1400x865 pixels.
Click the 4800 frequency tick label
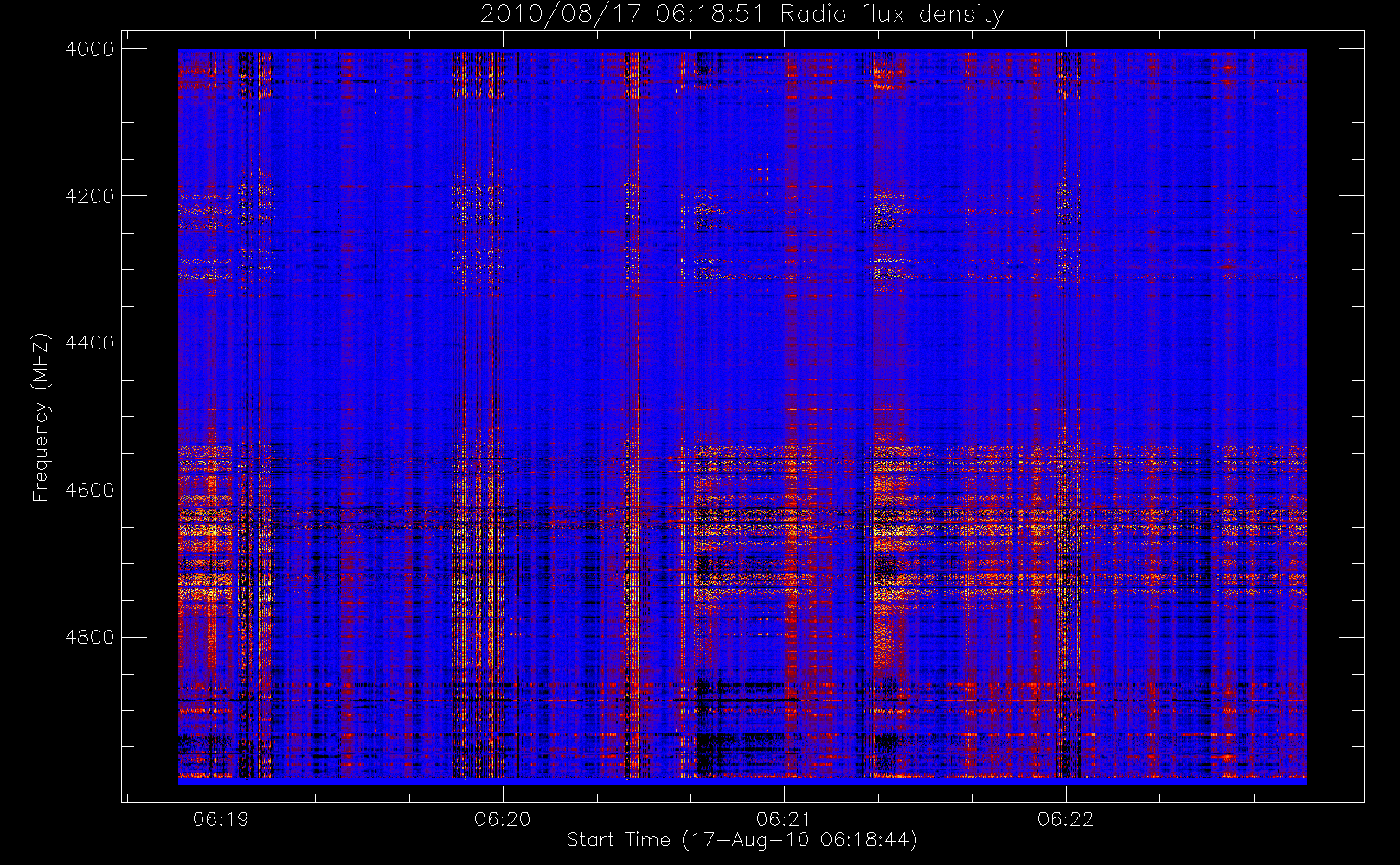click(x=90, y=638)
